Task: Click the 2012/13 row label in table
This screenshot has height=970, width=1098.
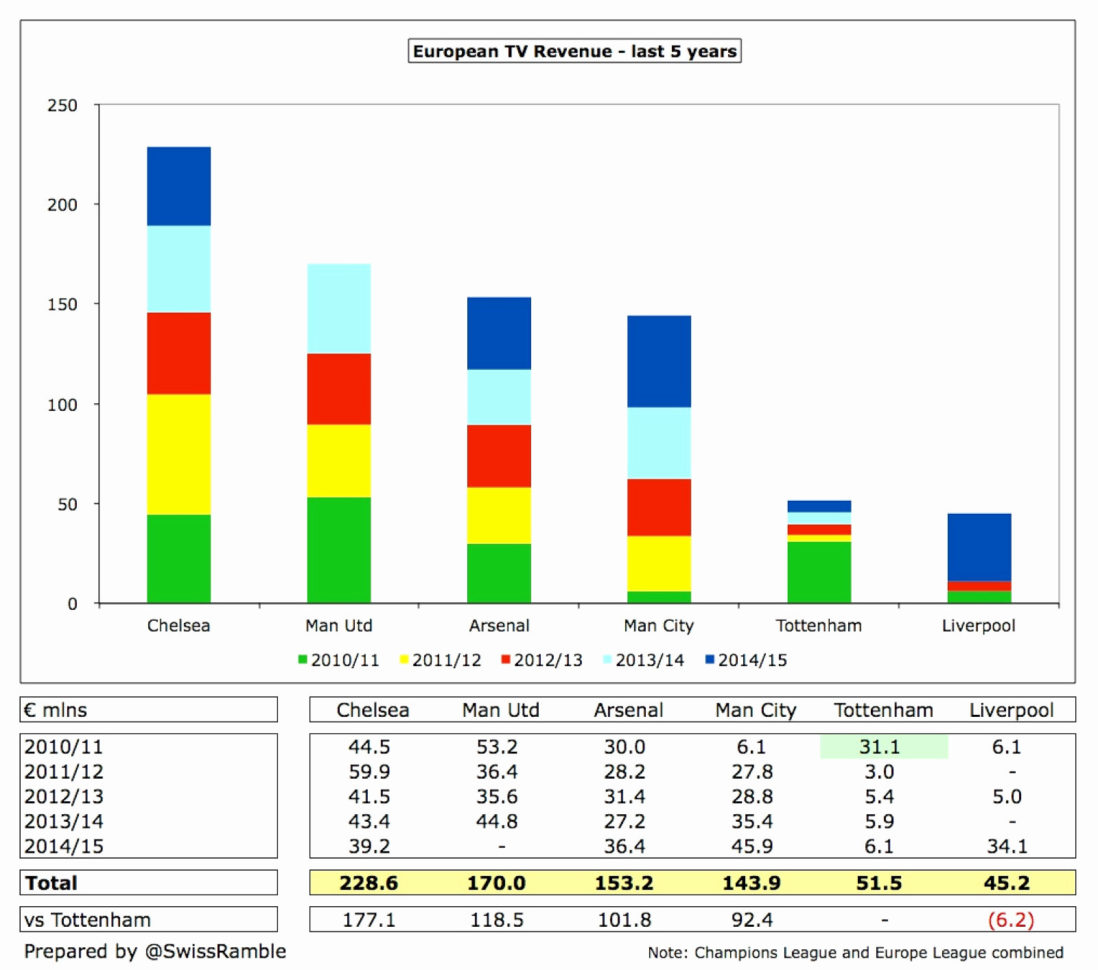Action: click(x=64, y=796)
